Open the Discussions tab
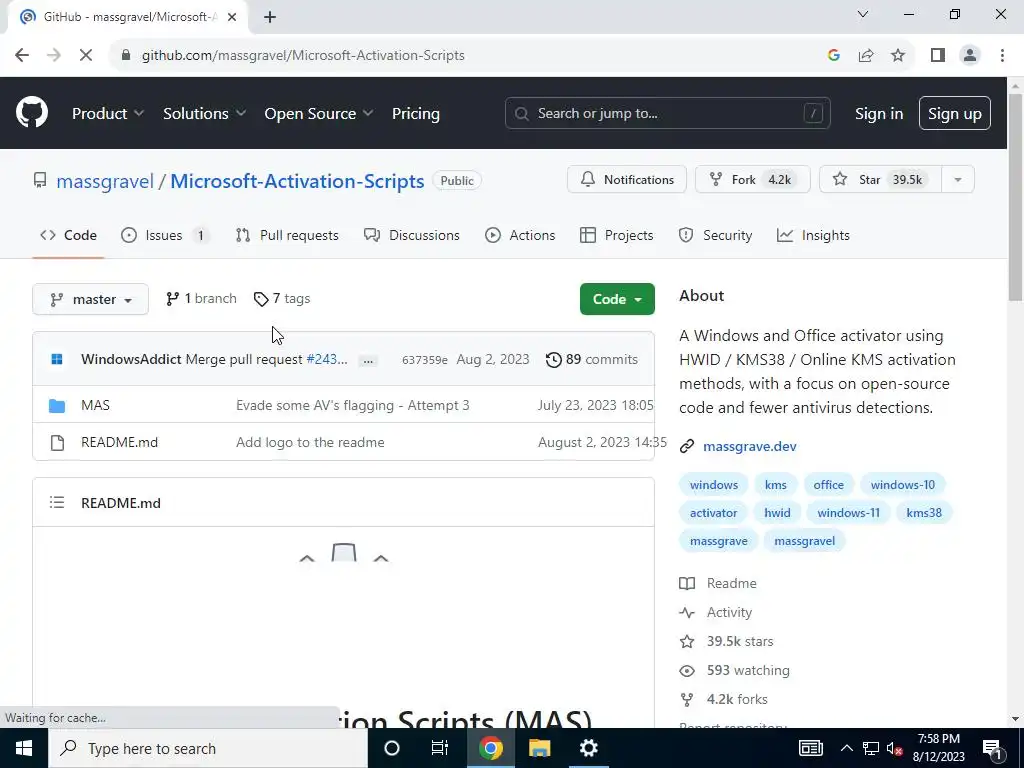Image resolution: width=1024 pixels, height=768 pixels. pyautogui.click(x=412, y=235)
